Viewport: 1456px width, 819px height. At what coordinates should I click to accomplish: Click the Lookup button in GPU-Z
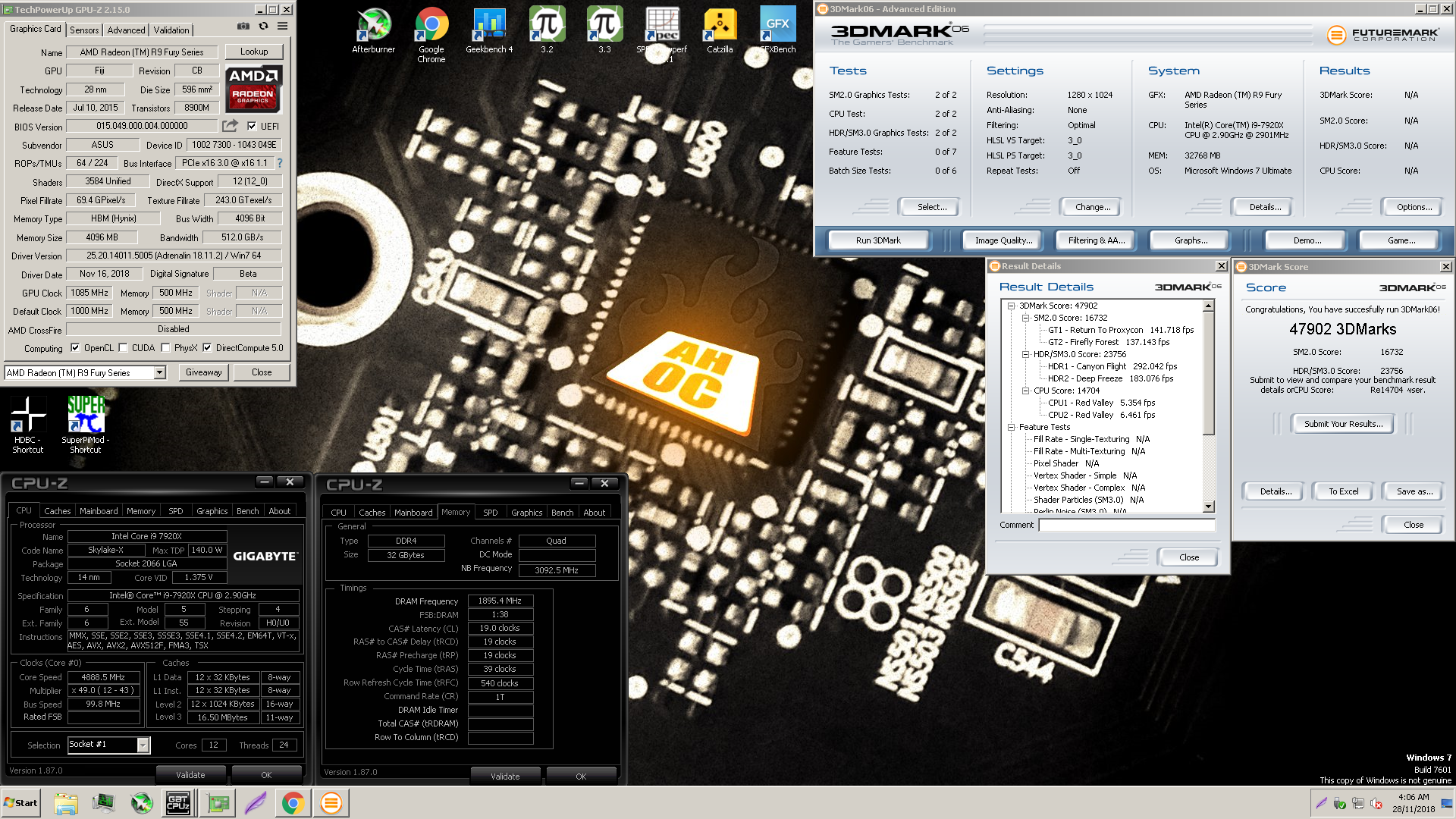(x=254, y=52)
